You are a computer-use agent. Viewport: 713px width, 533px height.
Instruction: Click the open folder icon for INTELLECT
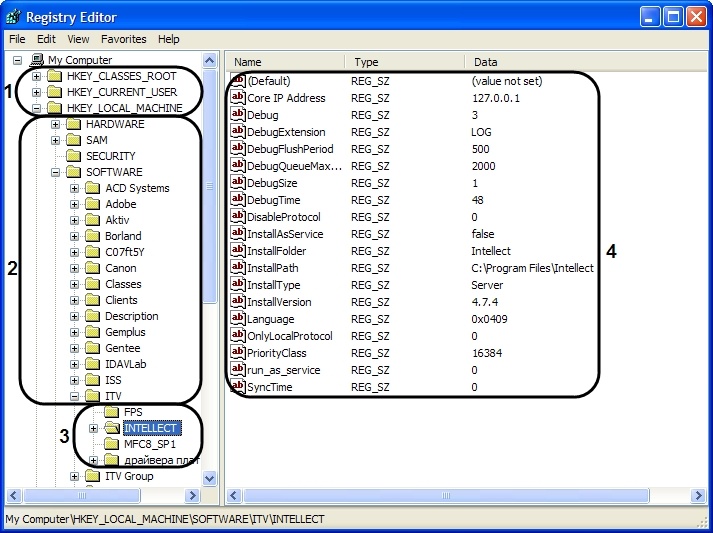coord(112,428)
